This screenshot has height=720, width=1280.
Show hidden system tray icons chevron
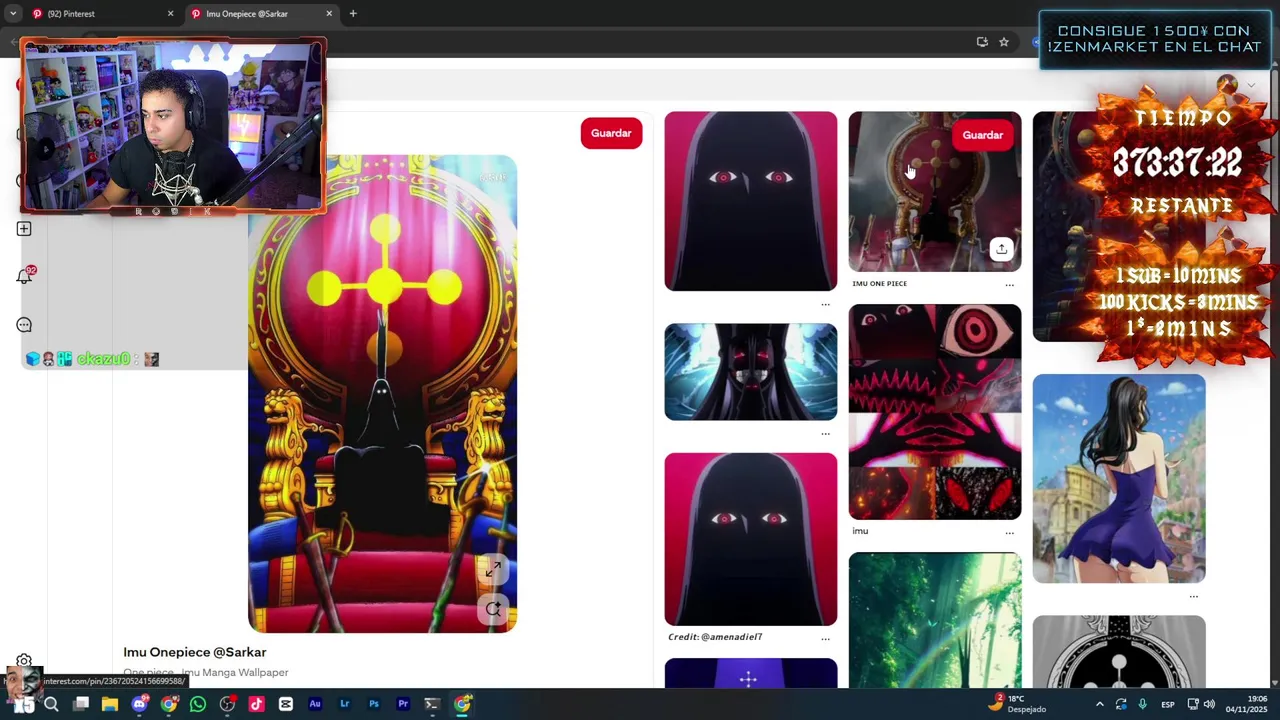tap(1100, 704)
